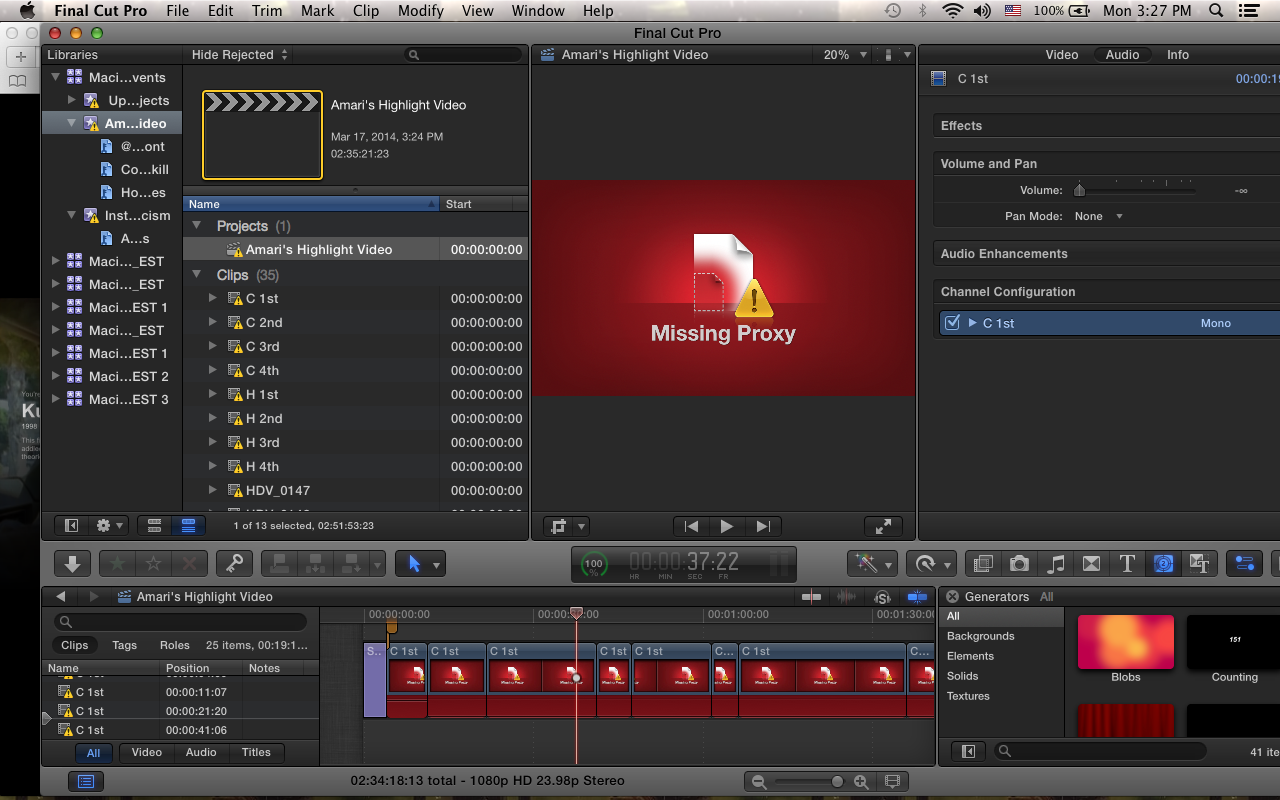Image resolution: width=1280 pixels, height=800 pixels.
Task: Adjust the Volume slider handle
Action: click(1079, 190)
